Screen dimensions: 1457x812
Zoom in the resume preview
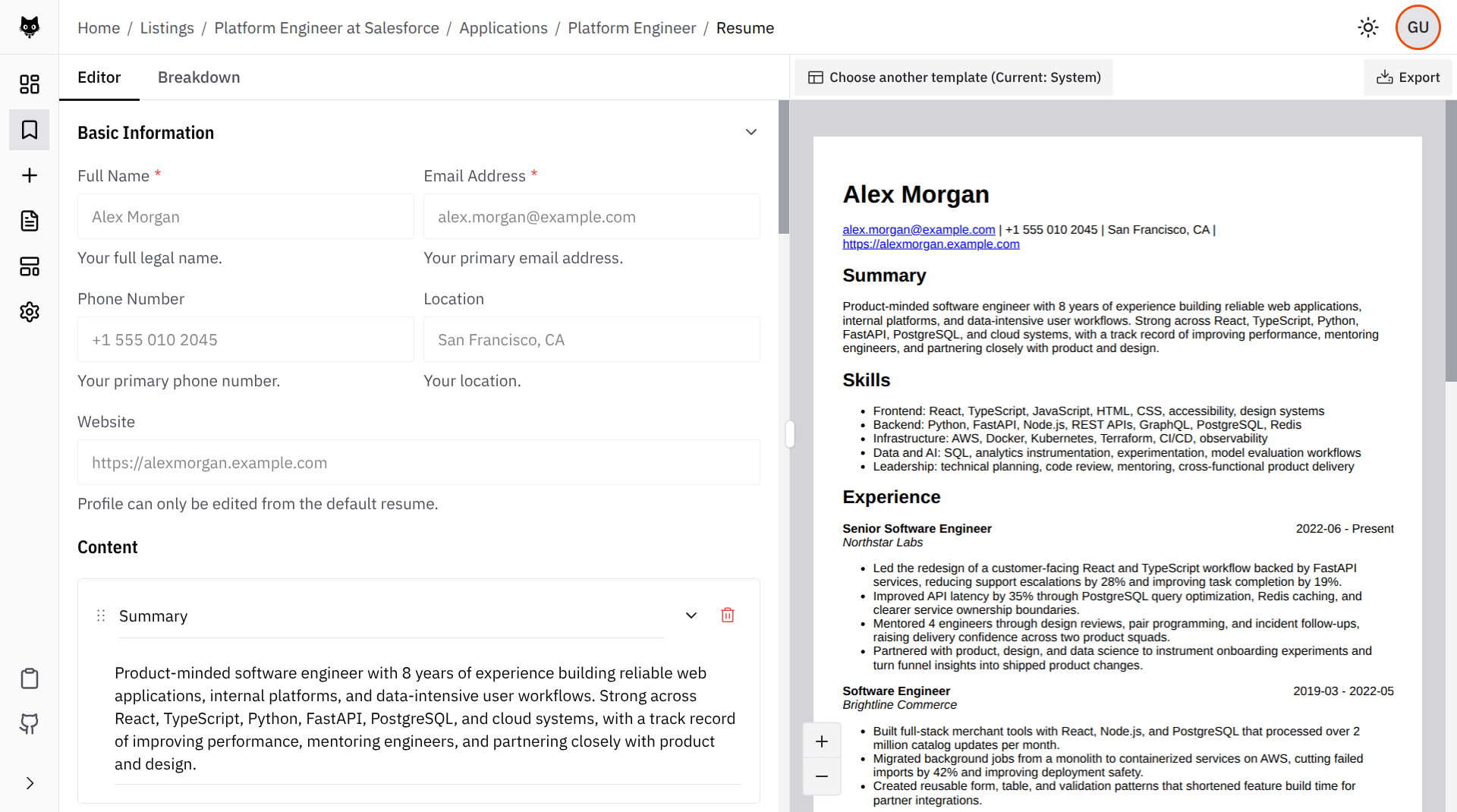[x=822, y=741]
